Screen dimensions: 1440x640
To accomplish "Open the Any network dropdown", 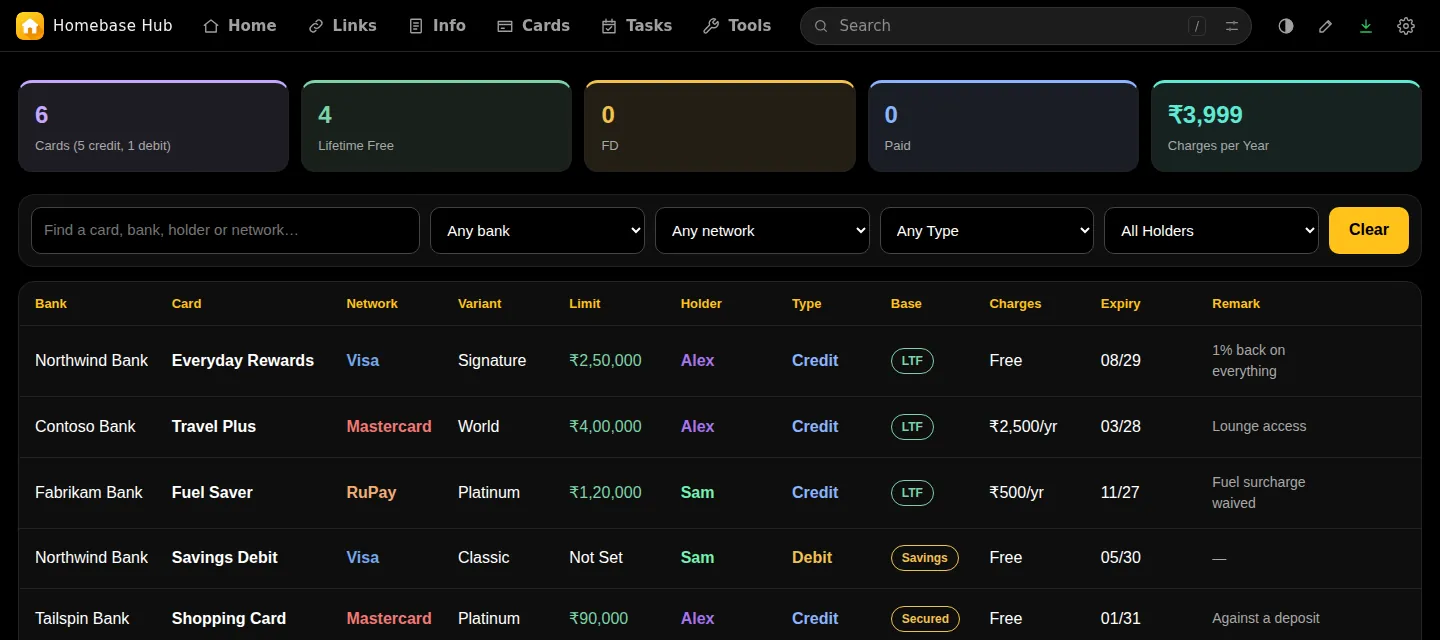I will click(x=762, y=230).
